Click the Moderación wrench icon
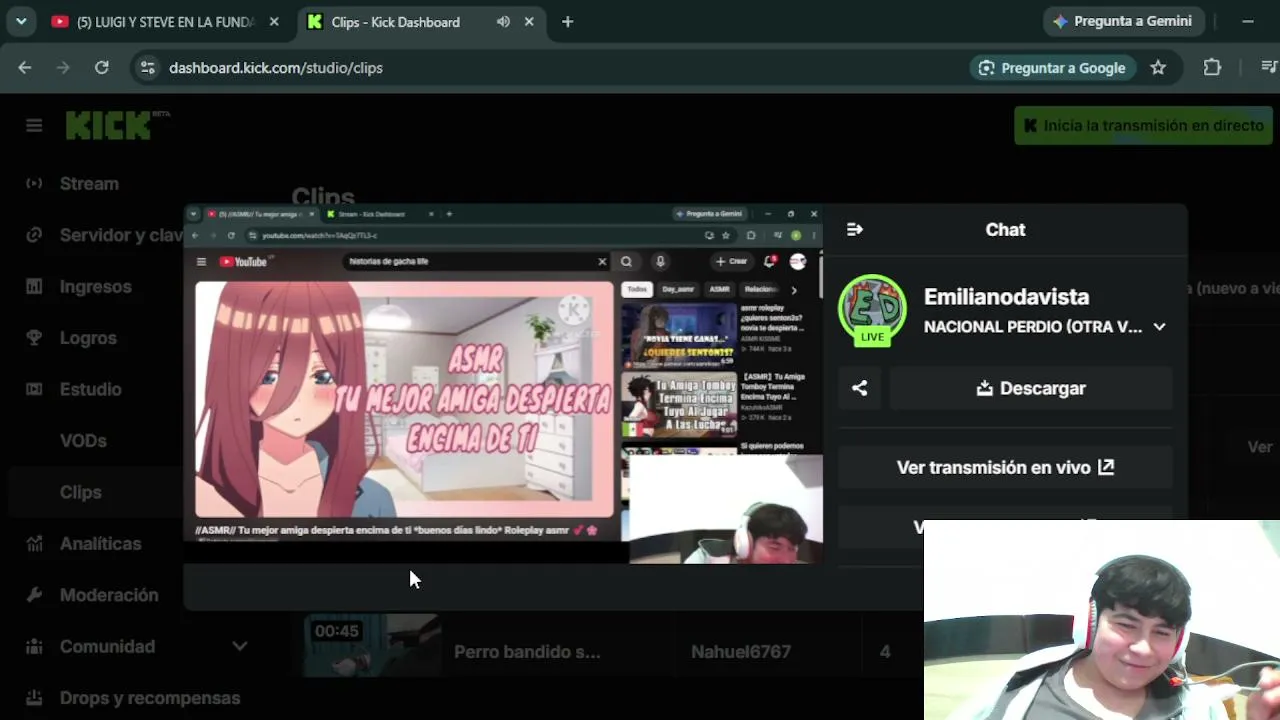 pyautogui.click(x=34, y=595)
